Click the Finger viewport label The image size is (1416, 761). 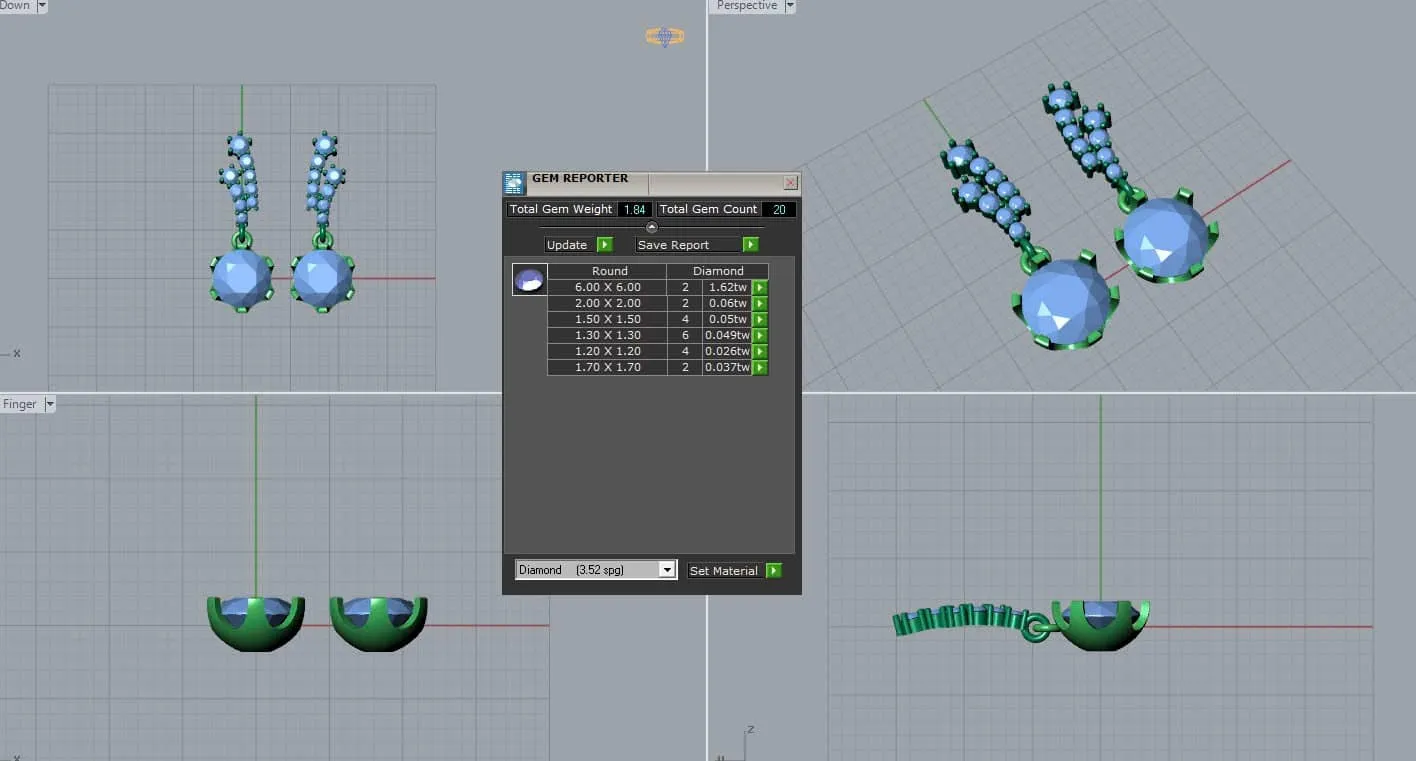click(x=20, y=404)
